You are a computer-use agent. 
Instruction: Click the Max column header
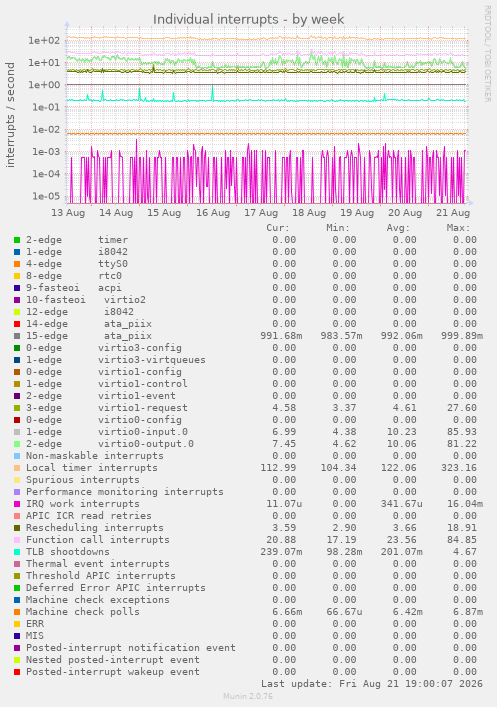[x=459, y=228]
